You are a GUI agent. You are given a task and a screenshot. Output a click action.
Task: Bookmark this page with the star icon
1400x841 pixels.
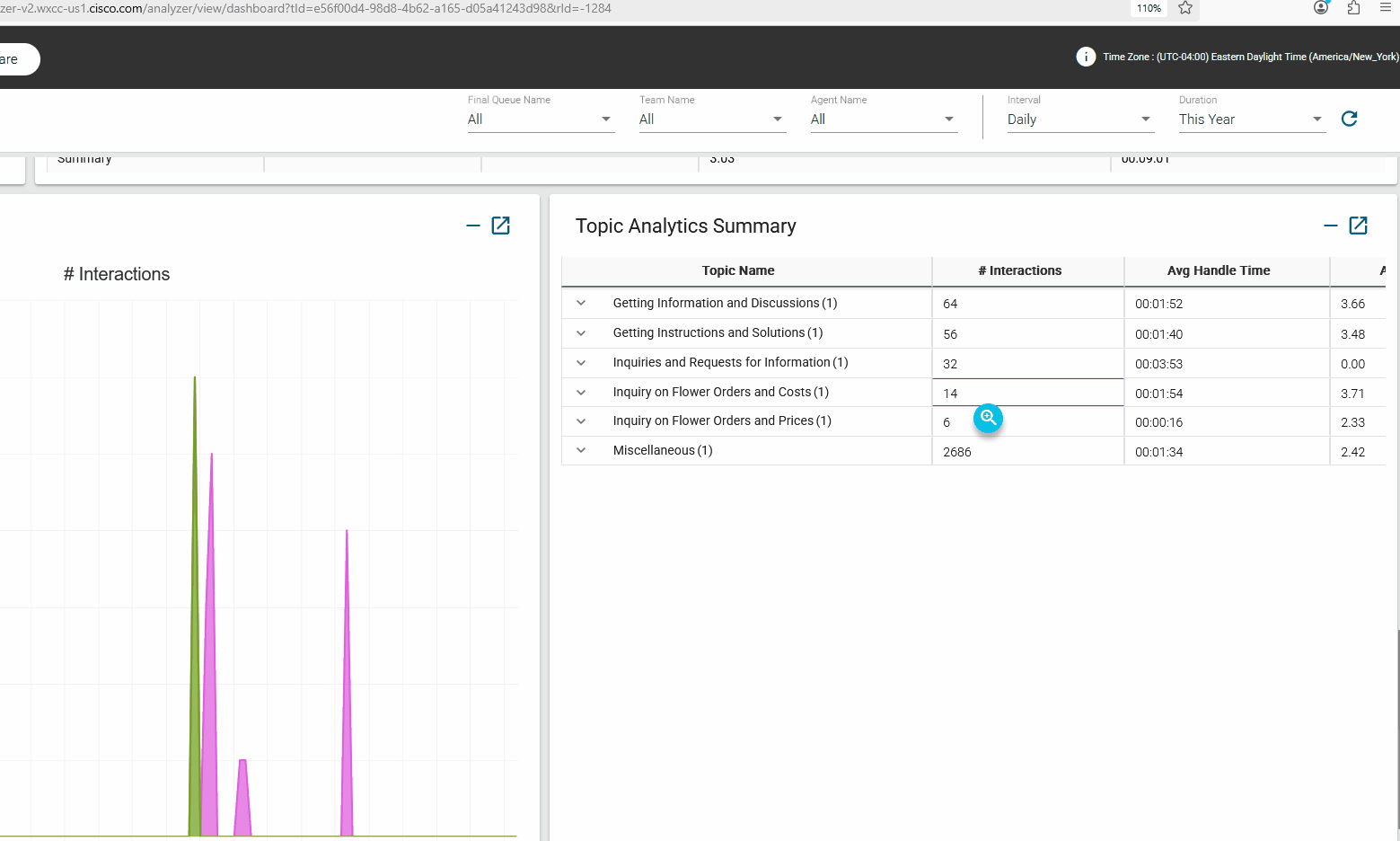point(1184,8)
